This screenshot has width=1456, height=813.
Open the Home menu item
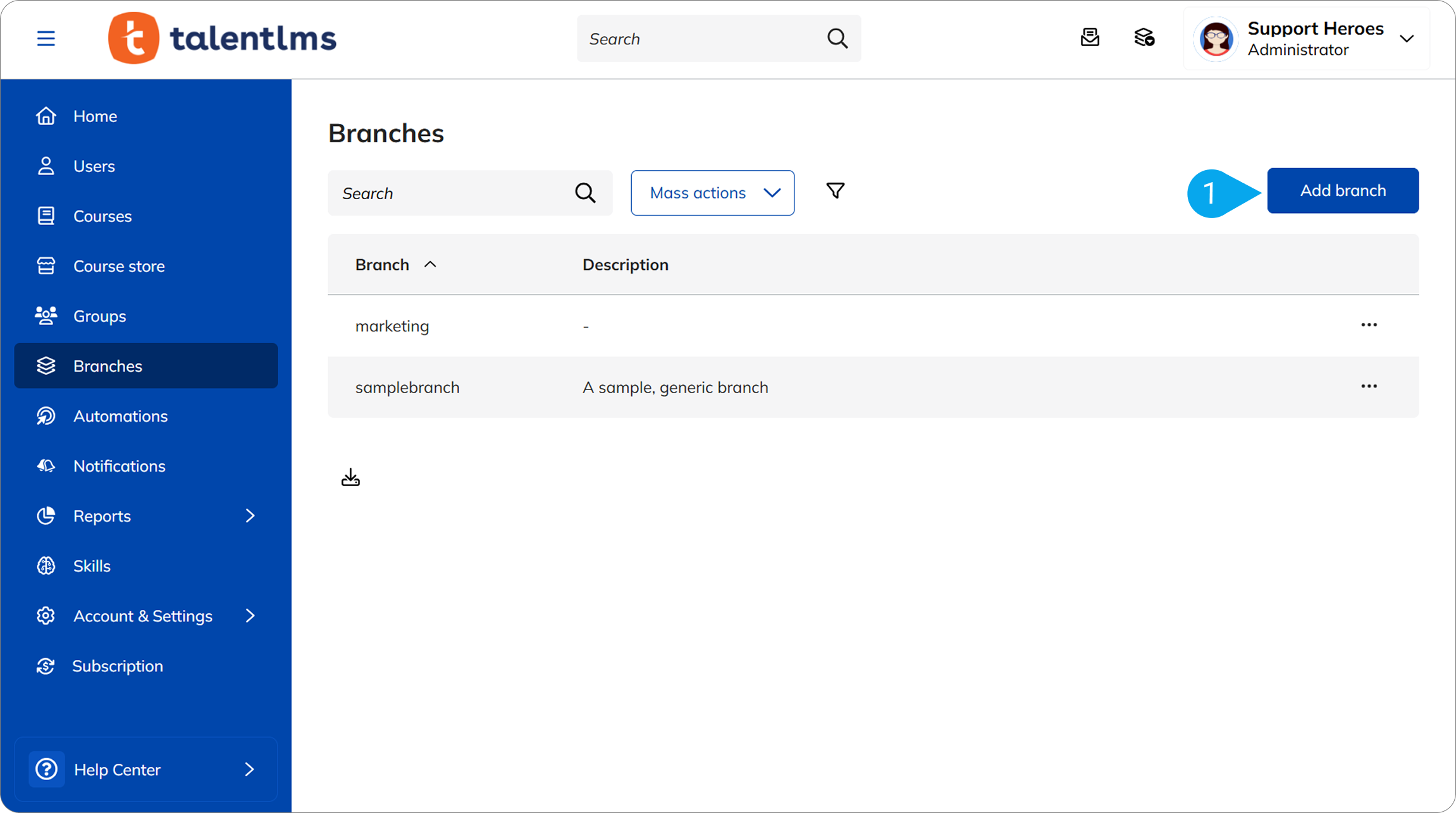coord(95,116)
